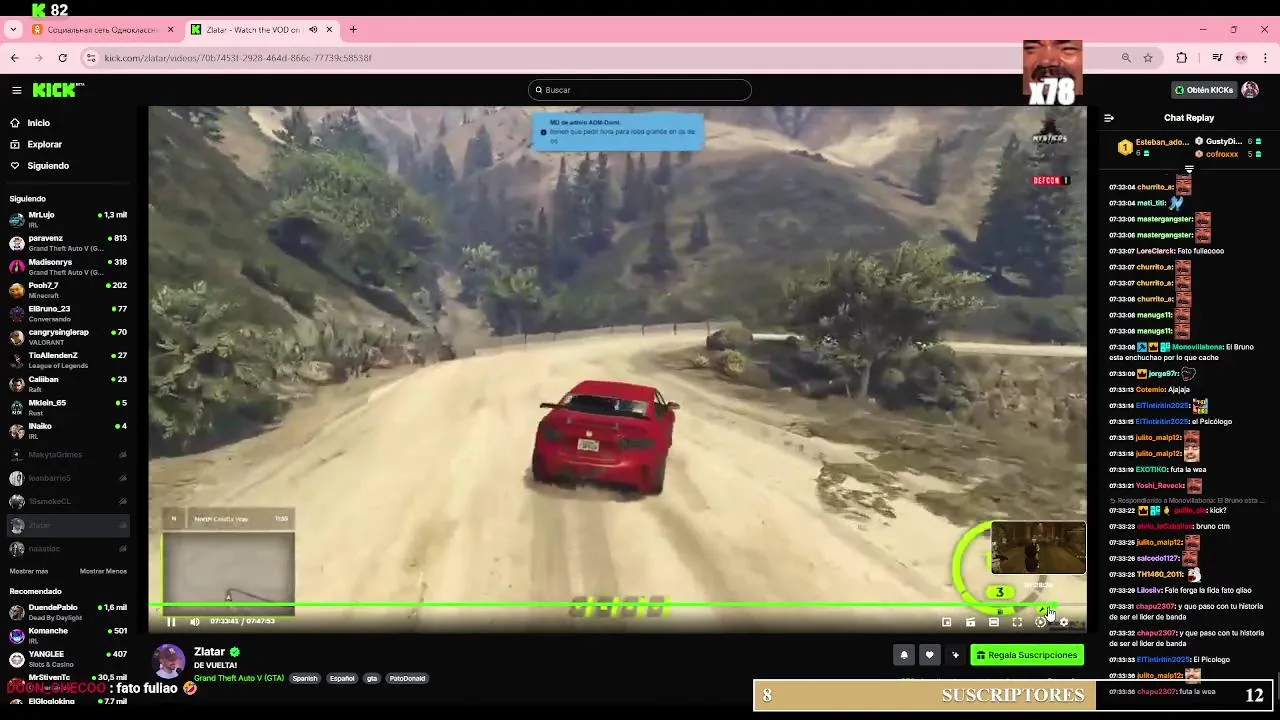Click Obtén KICKs button
1280x720 pixels.
click(1204, 90)
